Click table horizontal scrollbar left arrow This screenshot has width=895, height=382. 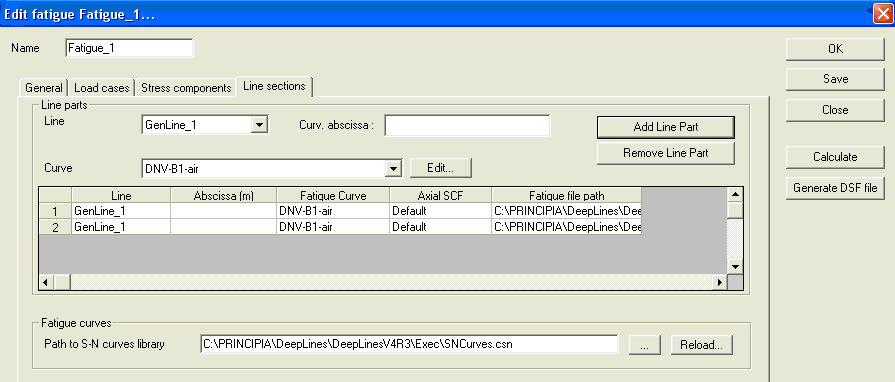46,282
